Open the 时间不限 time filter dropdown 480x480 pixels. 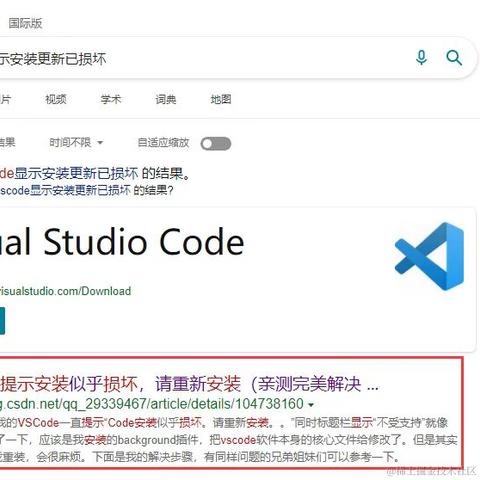[x=76, y=143]
